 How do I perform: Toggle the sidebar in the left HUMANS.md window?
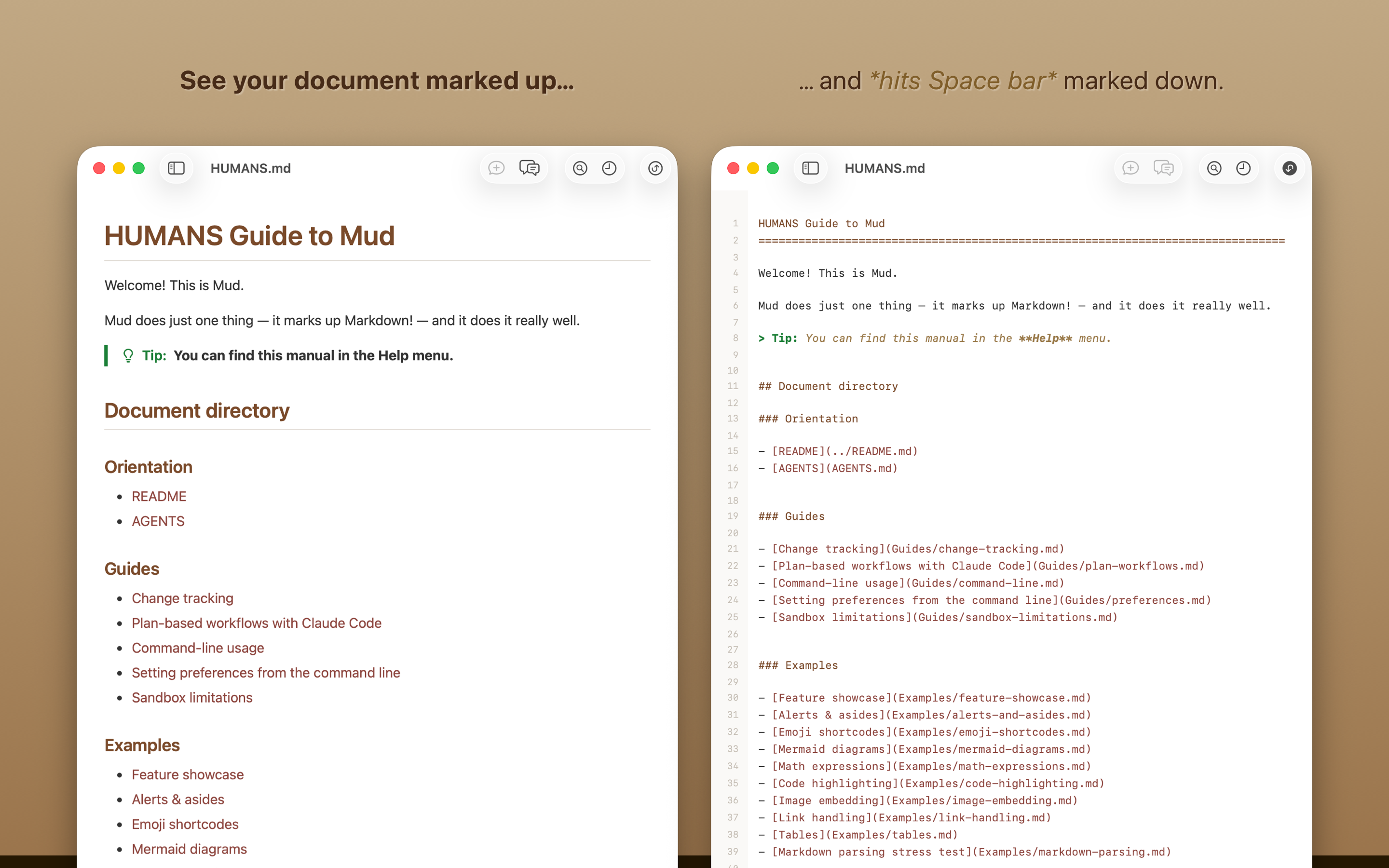[x=176, y=168]
